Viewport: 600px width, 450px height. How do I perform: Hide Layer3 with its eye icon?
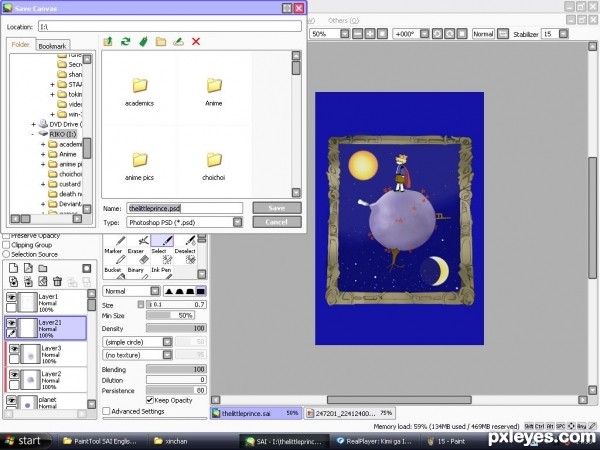click(x=14, y=349)
